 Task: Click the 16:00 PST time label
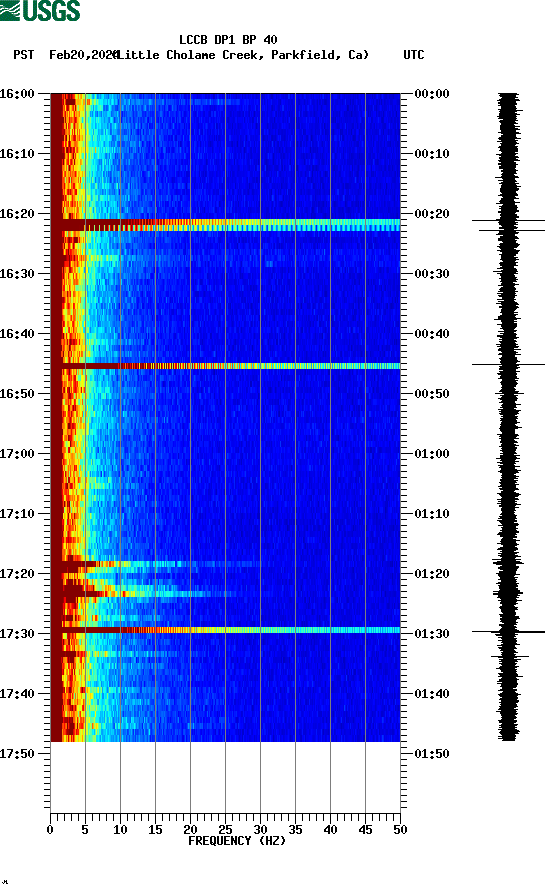click(x=17, y=93)
